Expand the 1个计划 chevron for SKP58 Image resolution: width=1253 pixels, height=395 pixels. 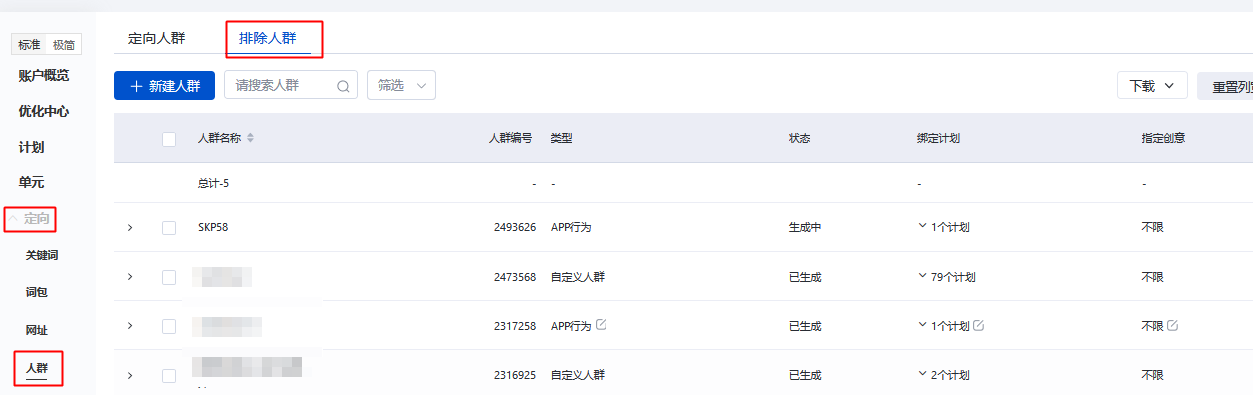[922, 226]
